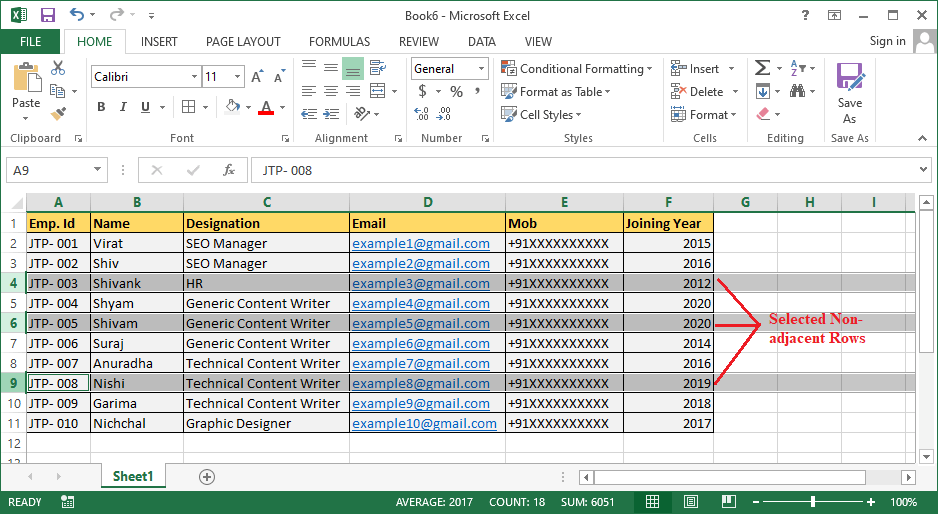Viewport: 938px width, 514px height.
Task: Click the Undo arrow icon
Action: tap(77, 14)
